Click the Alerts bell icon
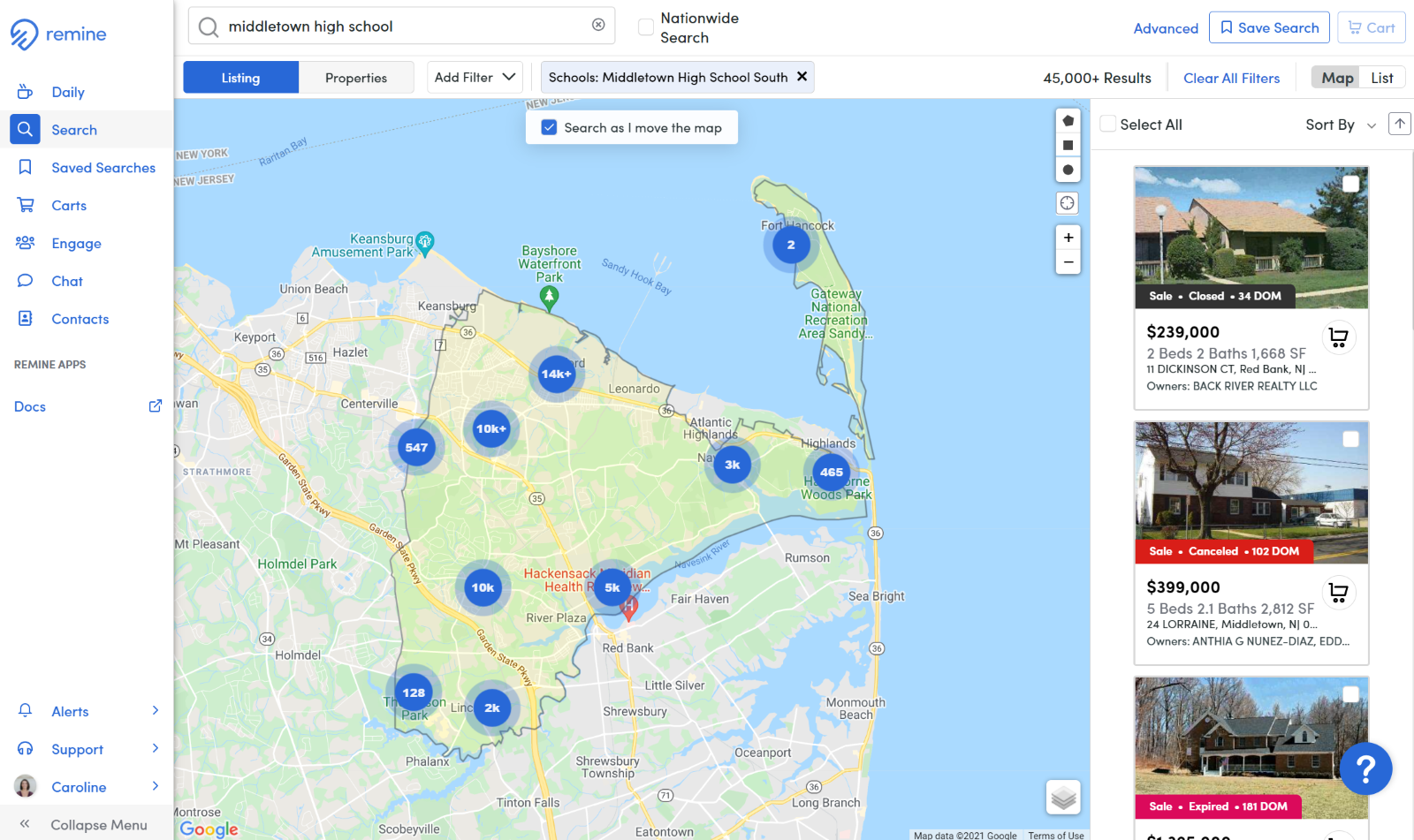Image resolution: width=1414 pixels, height=840 pixels. tap(25, 711)
